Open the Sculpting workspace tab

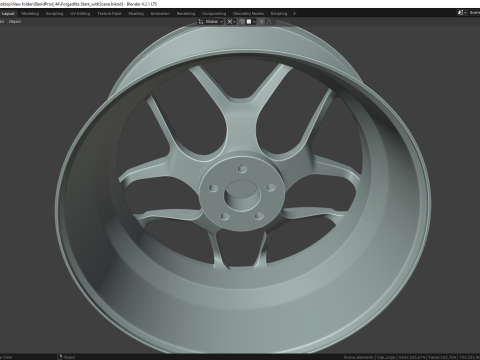pos(54,14)
